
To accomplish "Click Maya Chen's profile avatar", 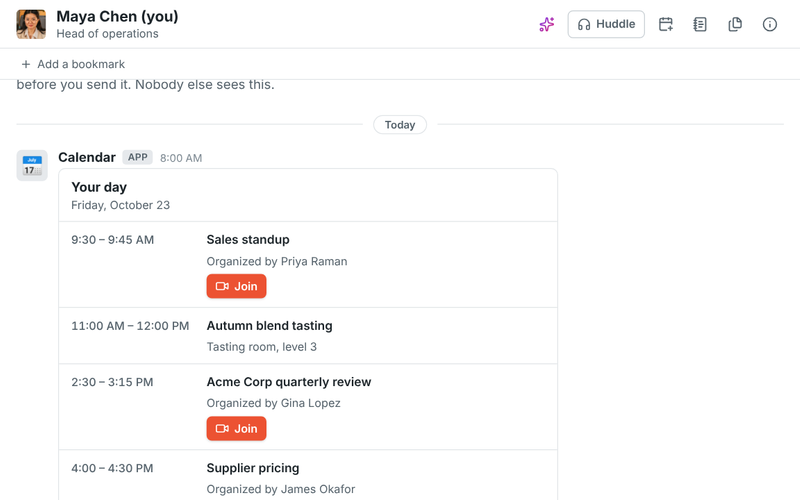I will coord(31,24).
